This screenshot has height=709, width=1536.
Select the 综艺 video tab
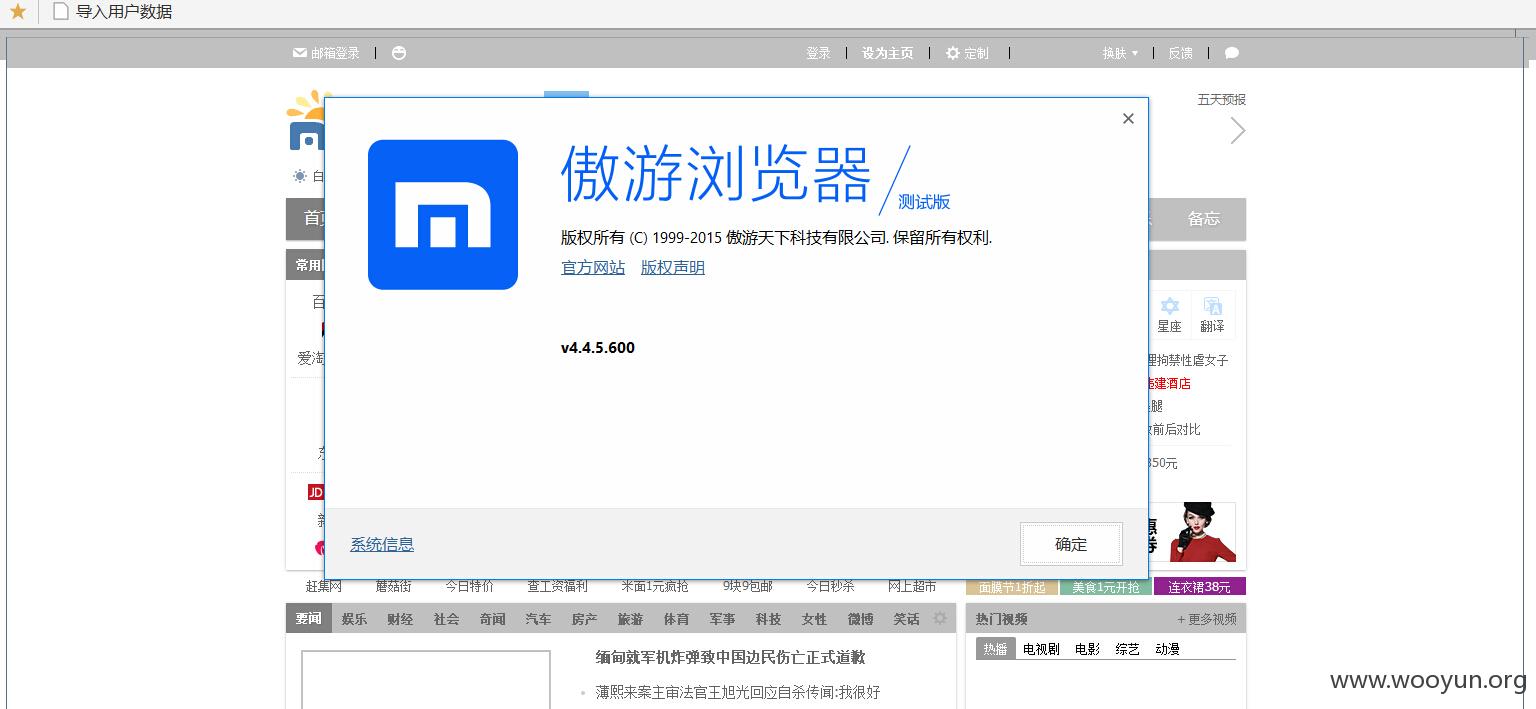point(1127,649)
